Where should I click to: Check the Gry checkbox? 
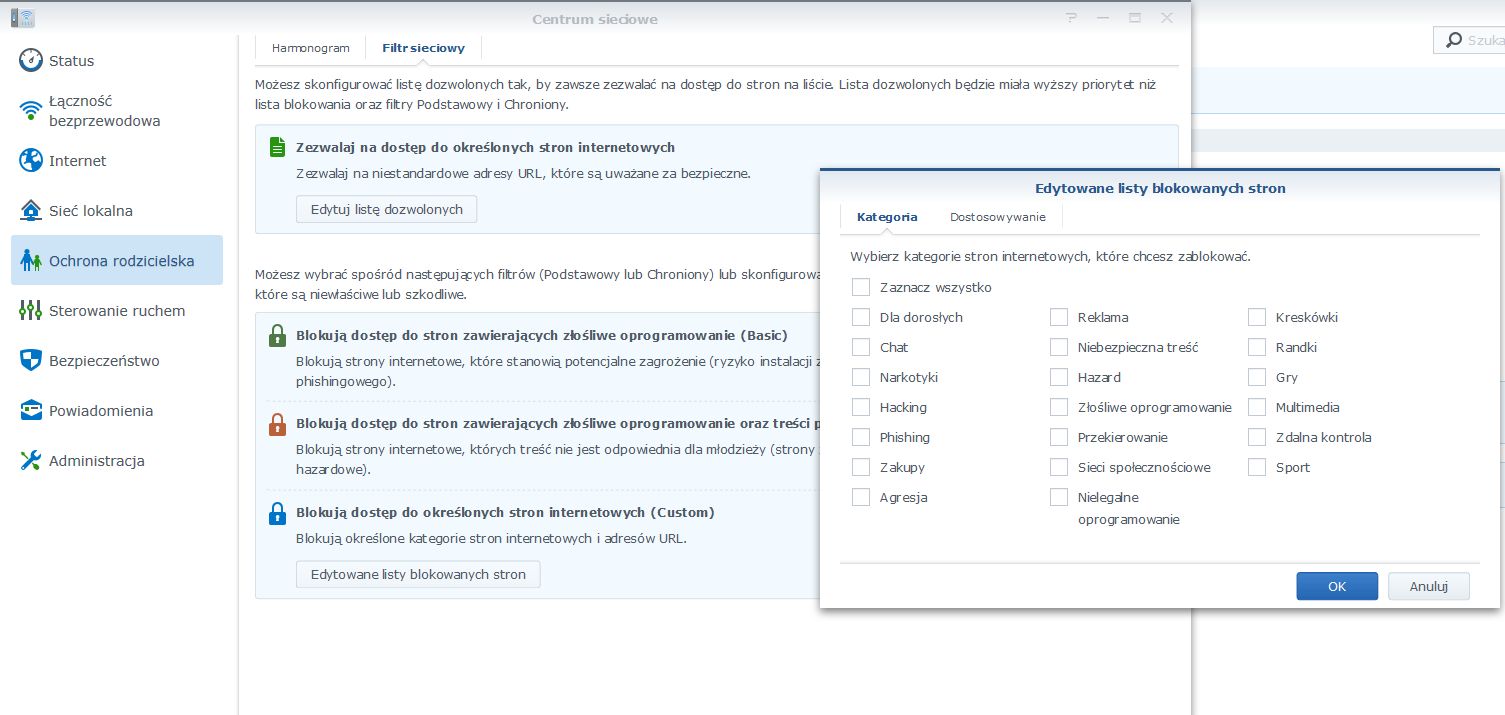[1257, 377]
